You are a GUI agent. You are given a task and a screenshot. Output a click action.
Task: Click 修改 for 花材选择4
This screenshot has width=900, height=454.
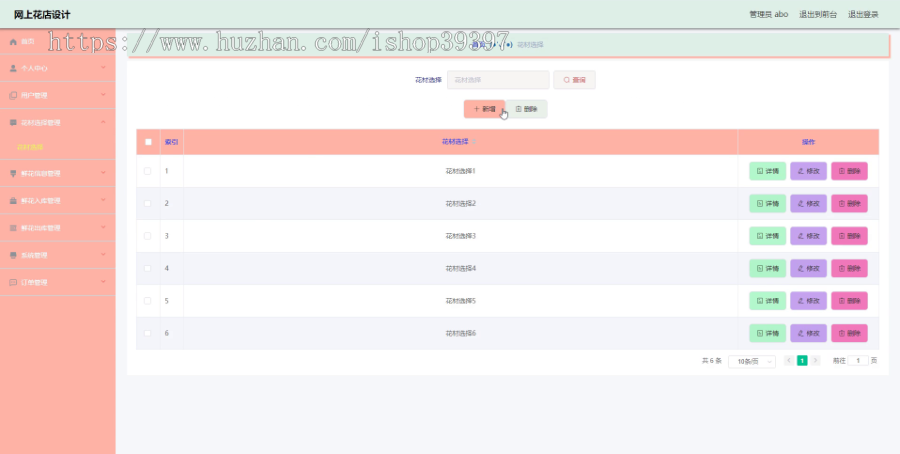[x=808, y=268]
